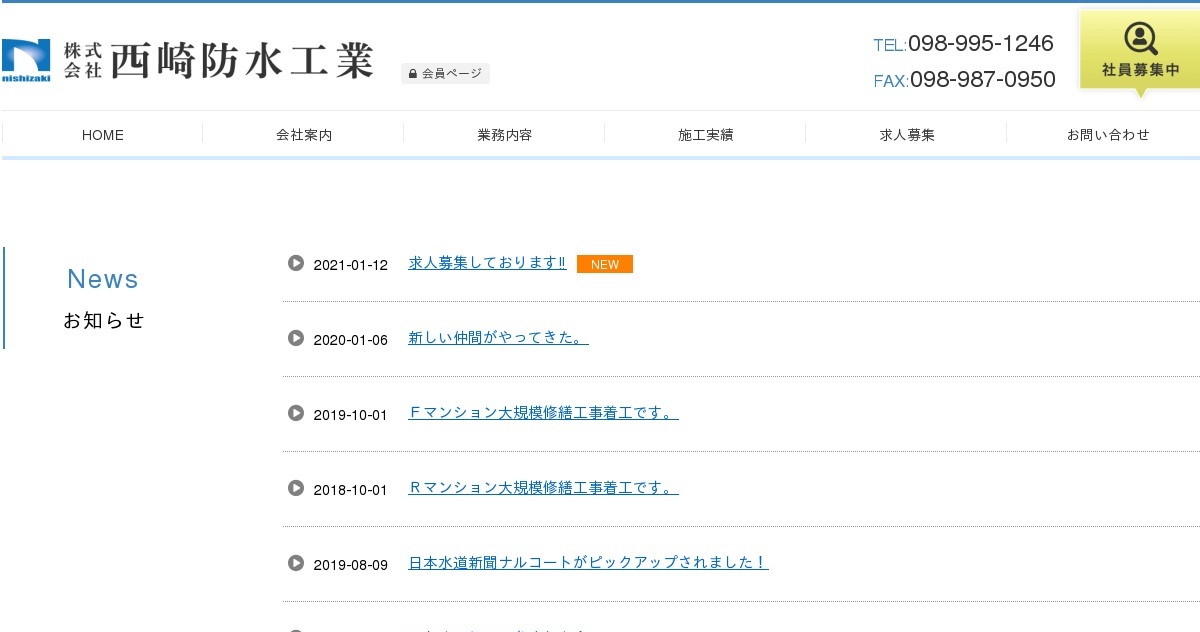The image size is (1200, 632).
Task: Click the date text 2018-10-01
Action: 350,490
